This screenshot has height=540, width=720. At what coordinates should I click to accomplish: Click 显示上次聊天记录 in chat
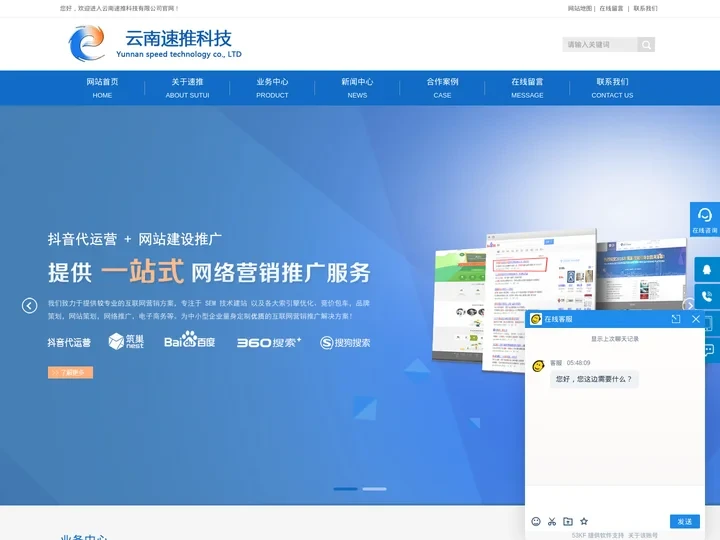point(614,339)
